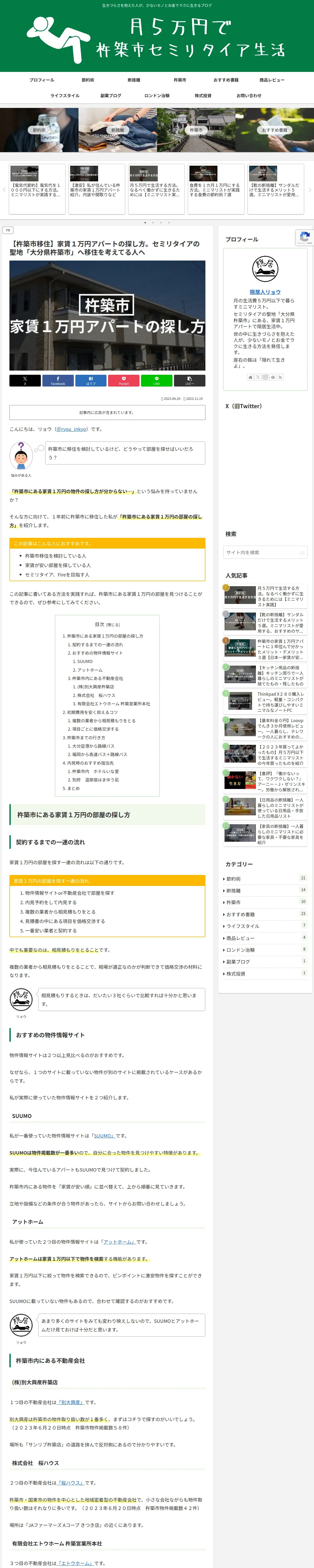Open お問い合わせ in the navigation menu
The height and width of the screenshot is (1568, 314).
pyautogui.click(x=249, y=96)
